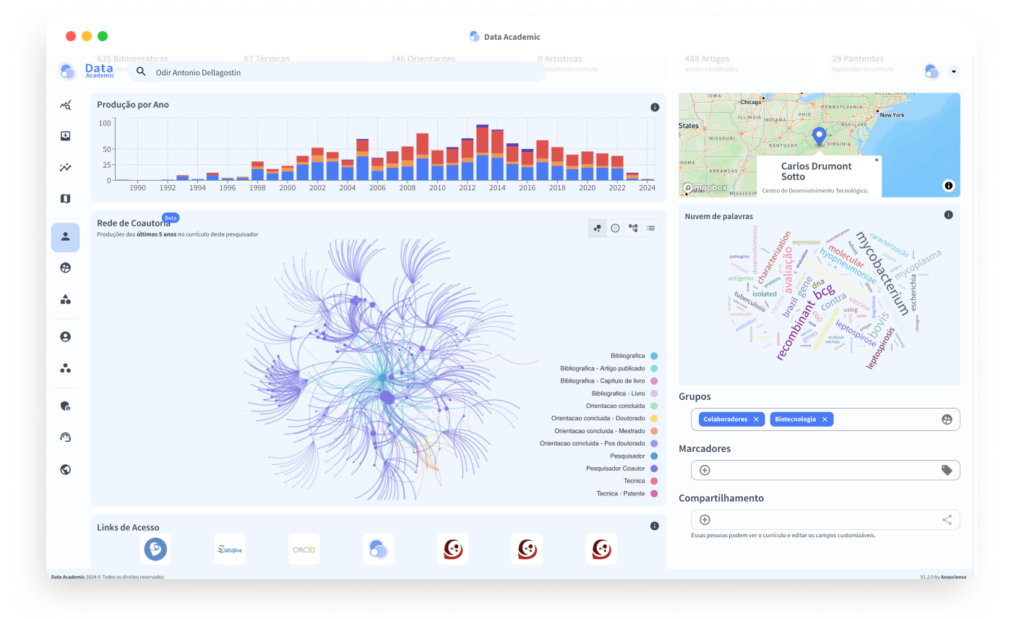
Task: Open the user account dropdown arrow
Action: (x=953, y=72)
